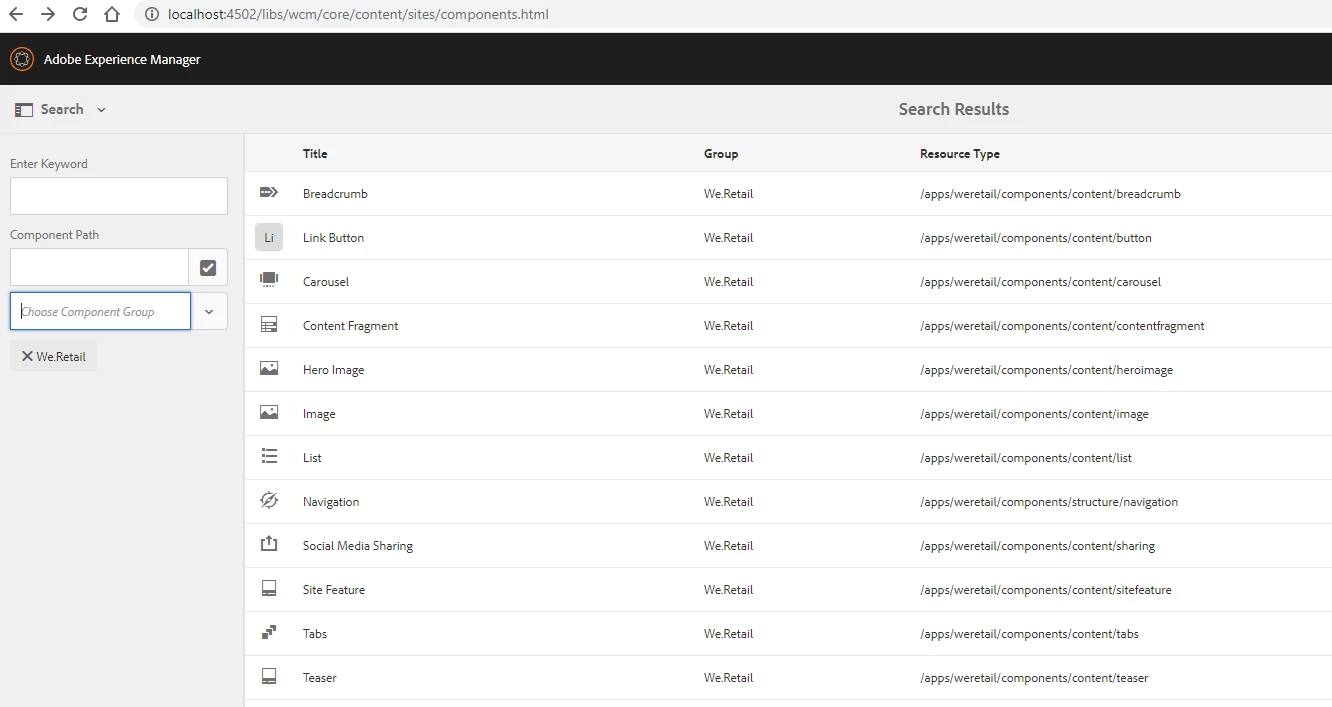Click the Navigation component icon

pos(269,501)
